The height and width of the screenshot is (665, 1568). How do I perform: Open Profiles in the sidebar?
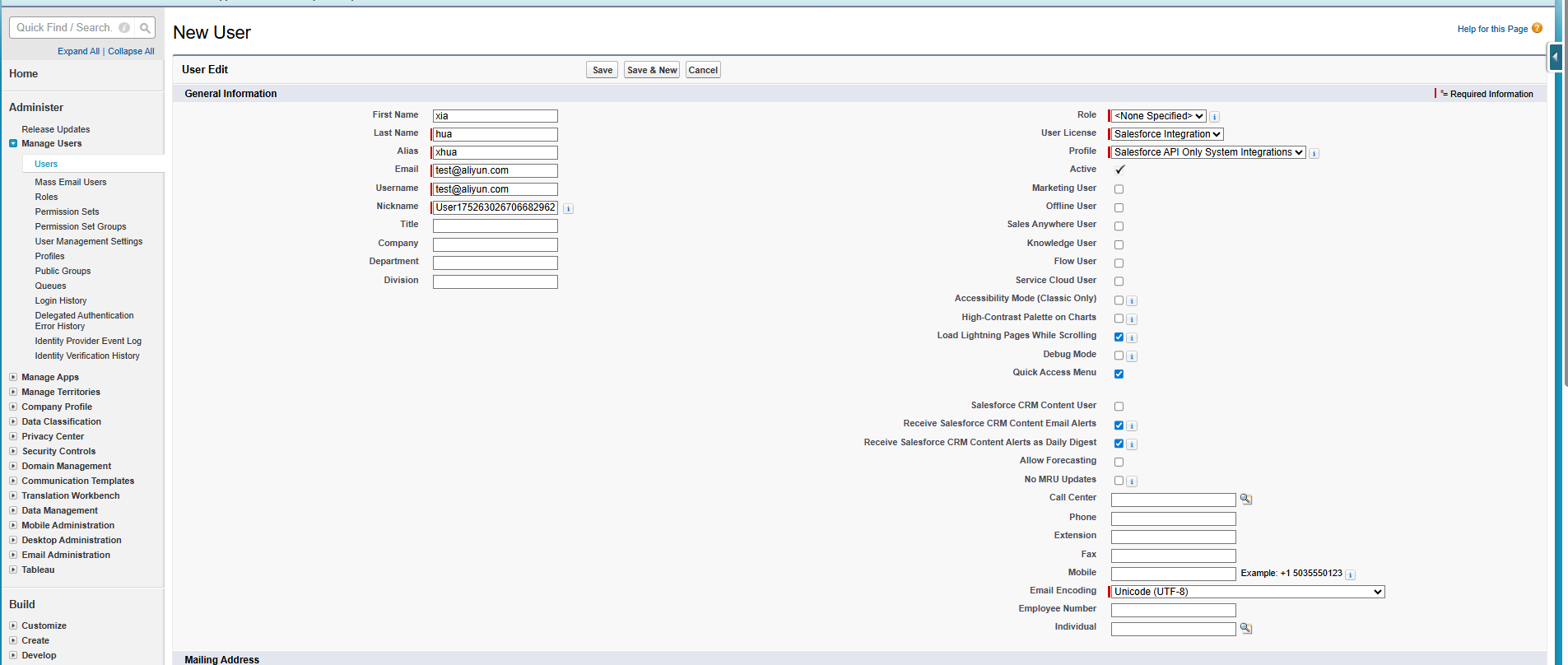(49, 256)
